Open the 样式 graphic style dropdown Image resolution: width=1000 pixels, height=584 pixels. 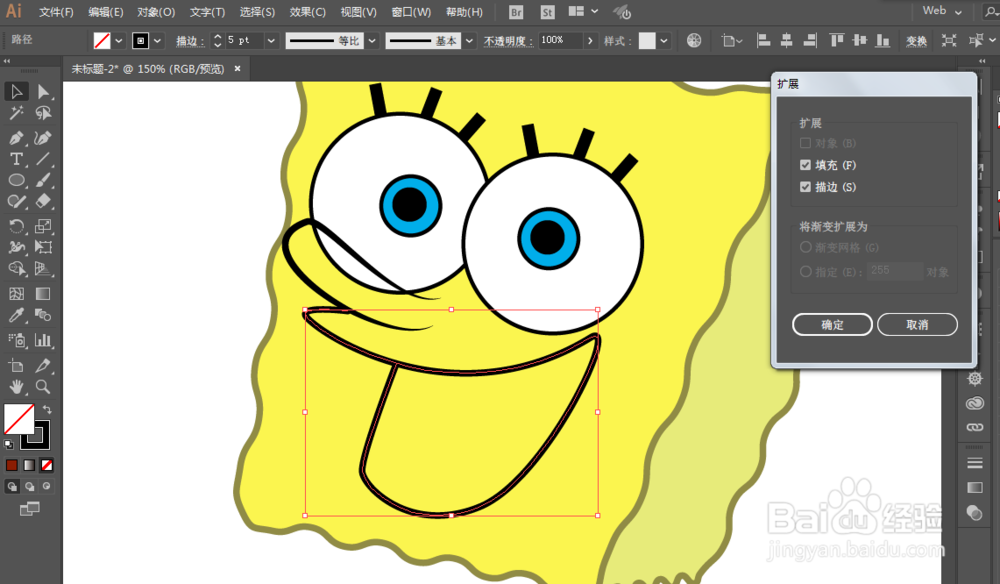664,41
